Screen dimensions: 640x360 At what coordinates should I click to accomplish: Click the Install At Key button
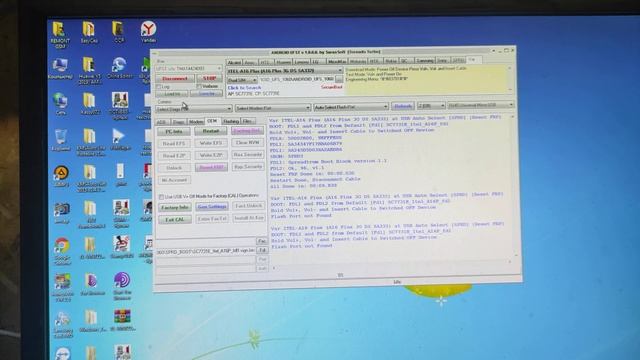[x=248, y=218]
